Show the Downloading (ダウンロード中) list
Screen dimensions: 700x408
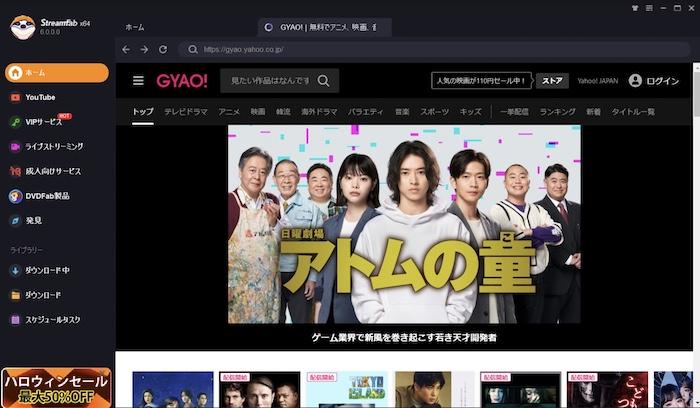[39, 271]
